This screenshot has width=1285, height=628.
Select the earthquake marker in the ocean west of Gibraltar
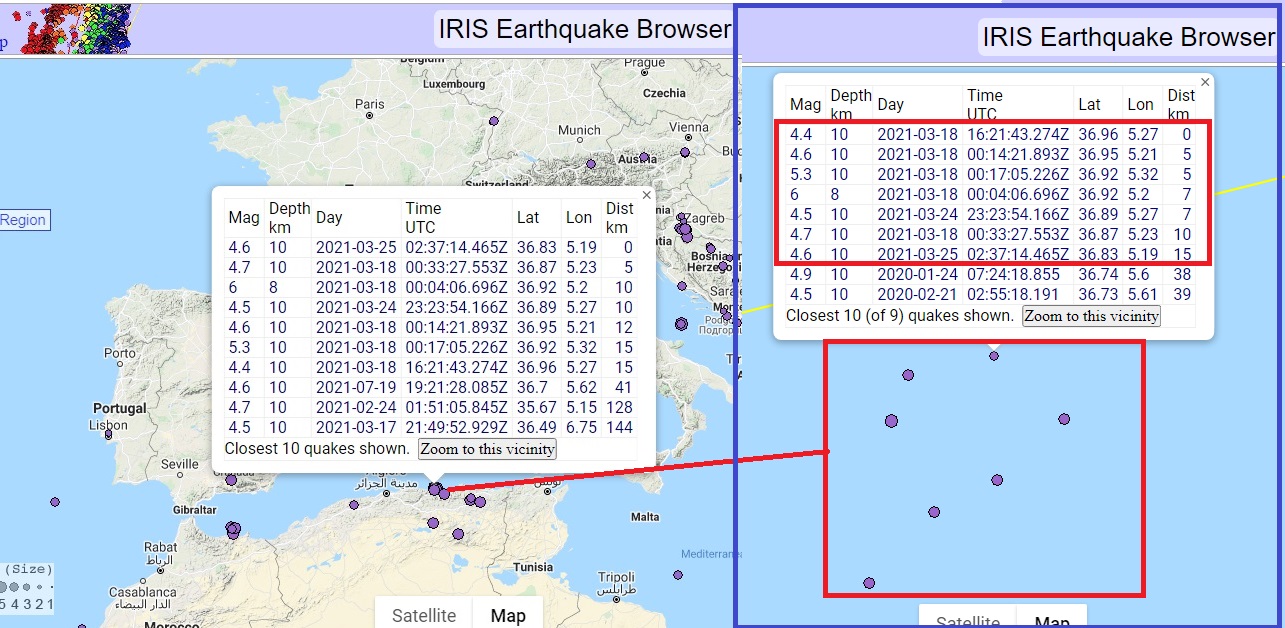tap(55, 502)
